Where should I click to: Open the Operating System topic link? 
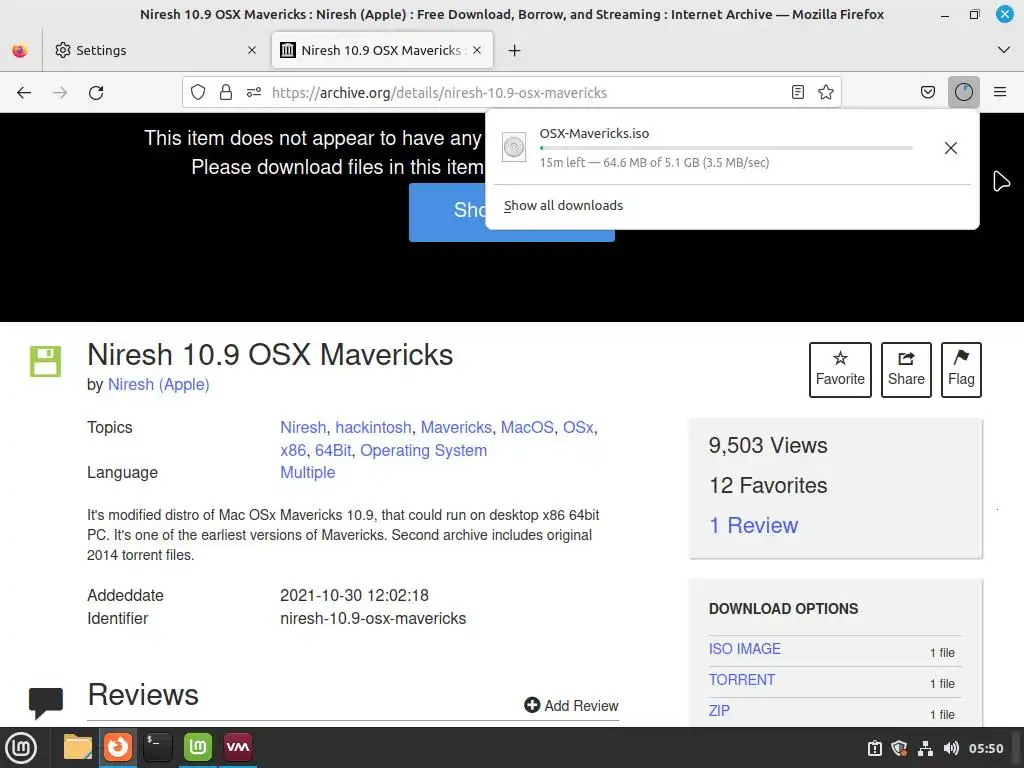(x=423, y=451)
